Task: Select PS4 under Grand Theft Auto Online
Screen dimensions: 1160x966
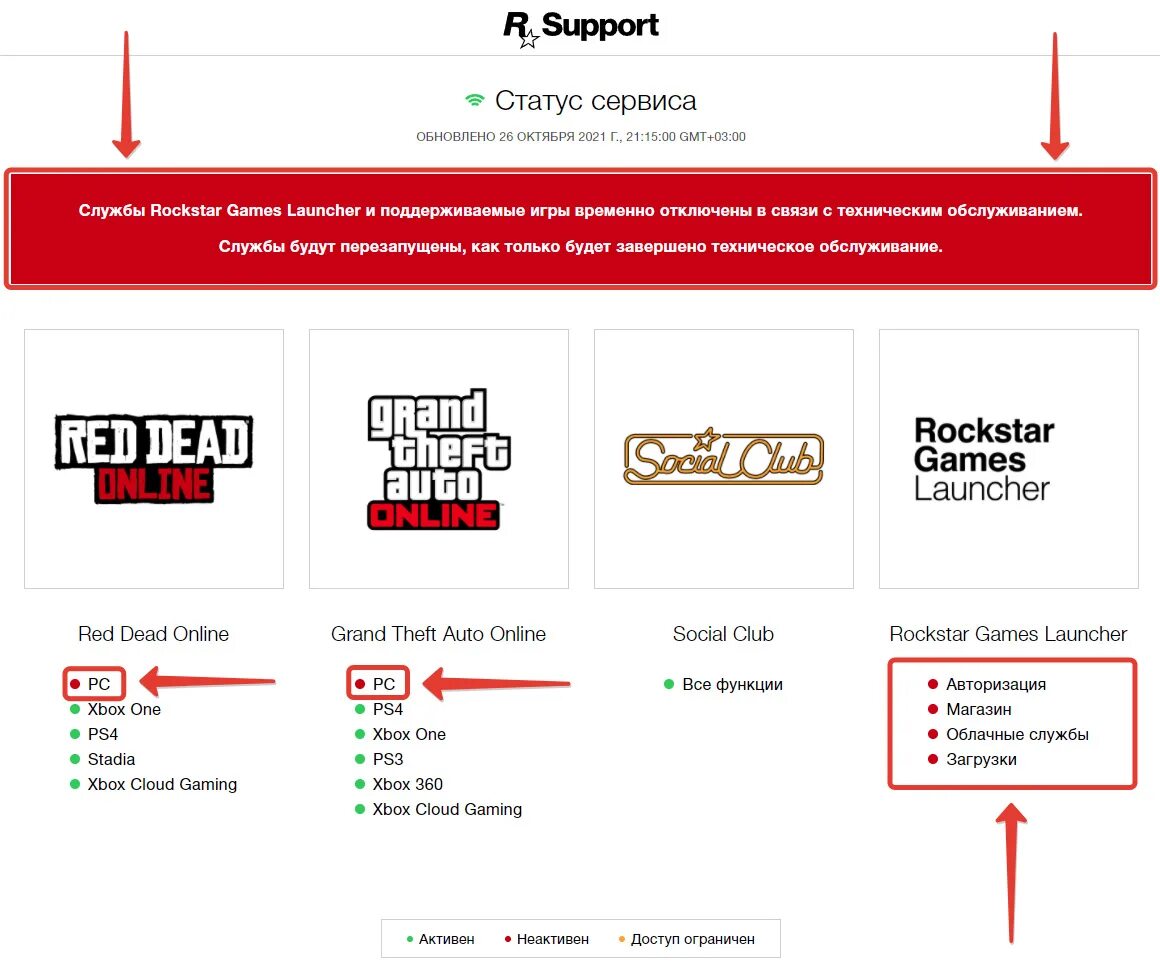Action: (x=388, y=709)
